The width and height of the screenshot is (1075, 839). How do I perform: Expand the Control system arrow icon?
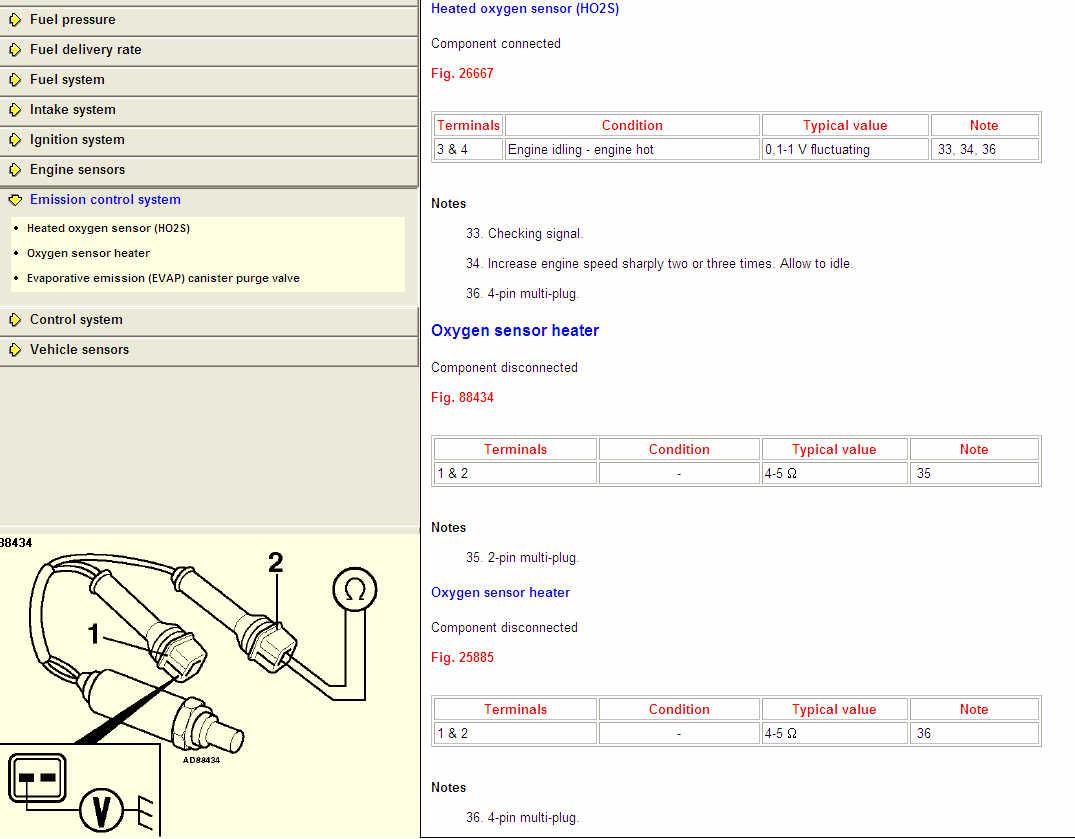tap(15, 320)
